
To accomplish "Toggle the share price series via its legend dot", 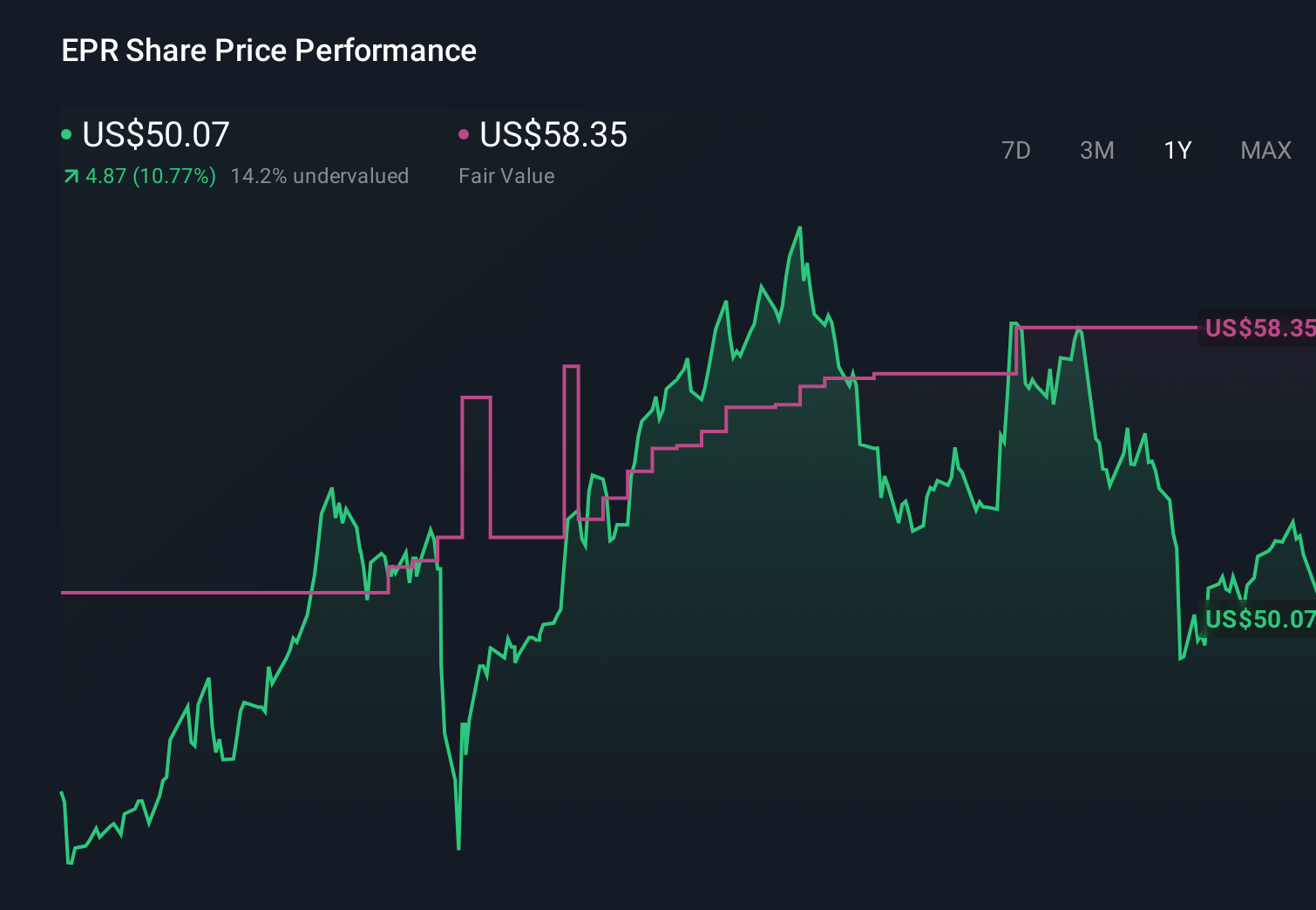I will [66, 133].
